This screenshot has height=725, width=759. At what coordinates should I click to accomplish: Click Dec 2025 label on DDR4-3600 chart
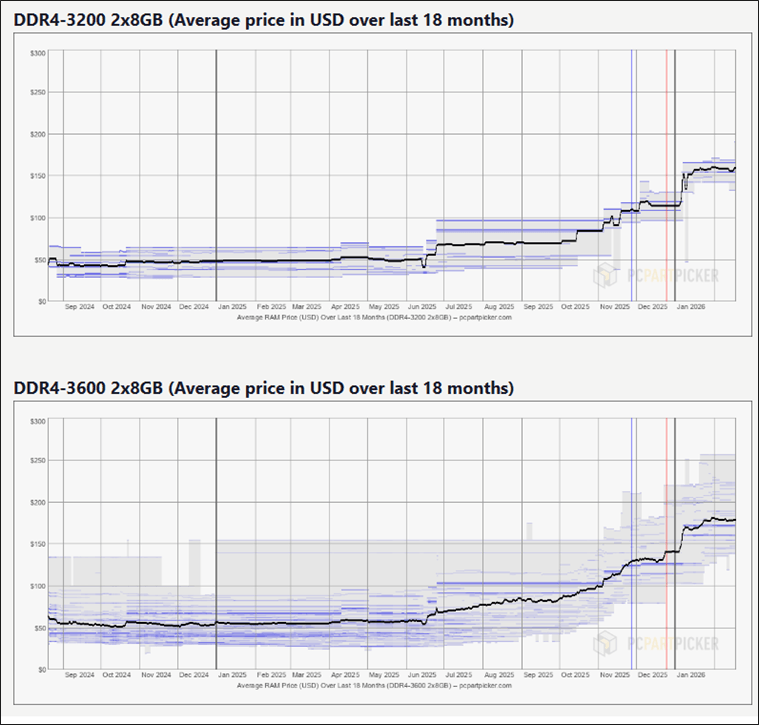[653, 675]
